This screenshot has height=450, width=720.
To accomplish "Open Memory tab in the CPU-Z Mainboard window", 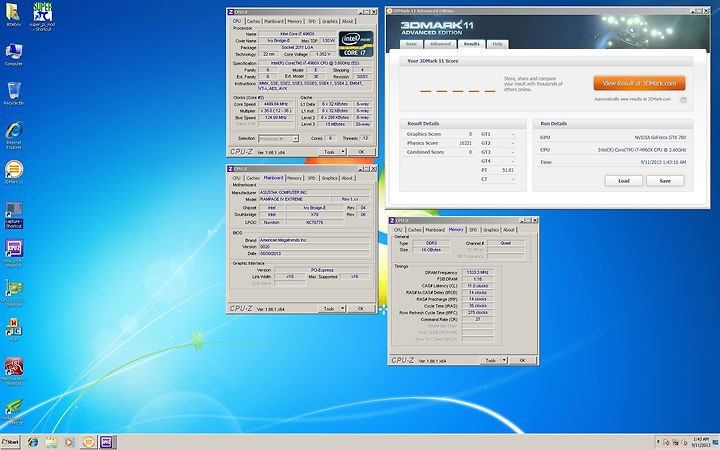I will point(294,178).
